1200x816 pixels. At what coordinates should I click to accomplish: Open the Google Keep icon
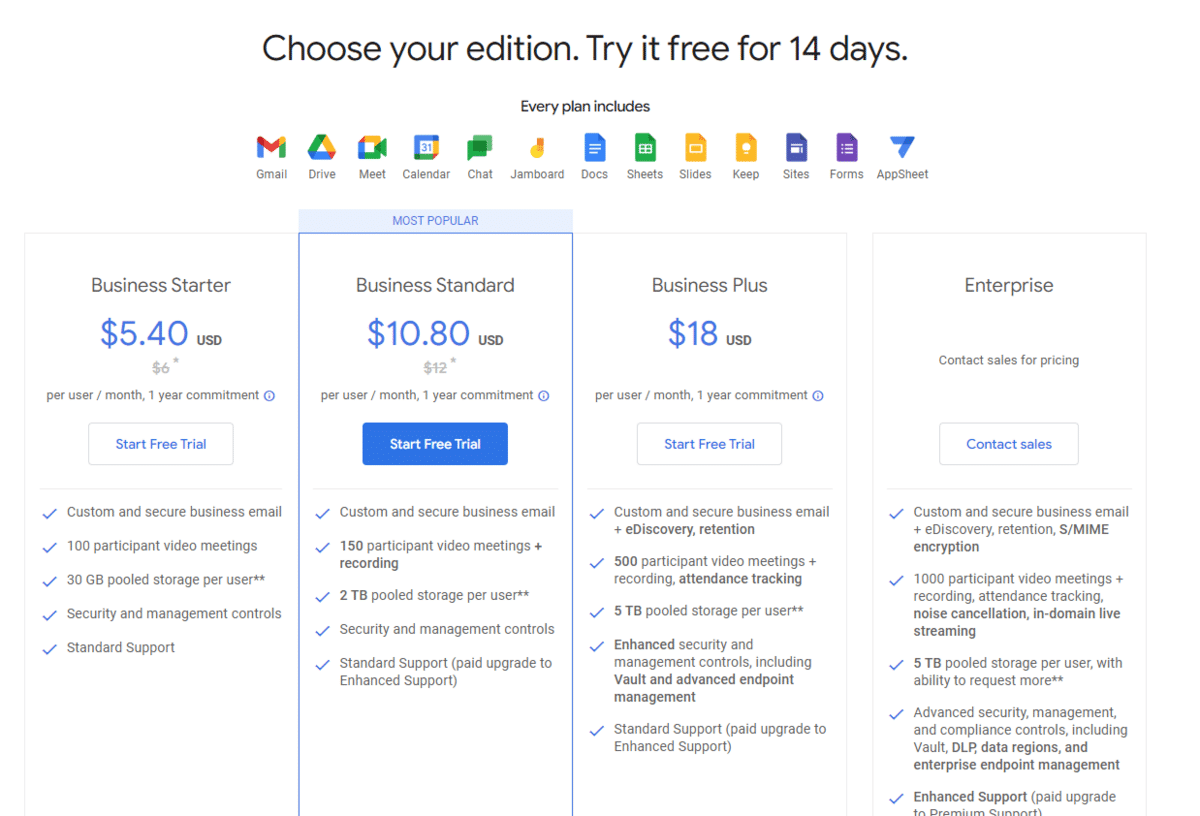[745, 148]
